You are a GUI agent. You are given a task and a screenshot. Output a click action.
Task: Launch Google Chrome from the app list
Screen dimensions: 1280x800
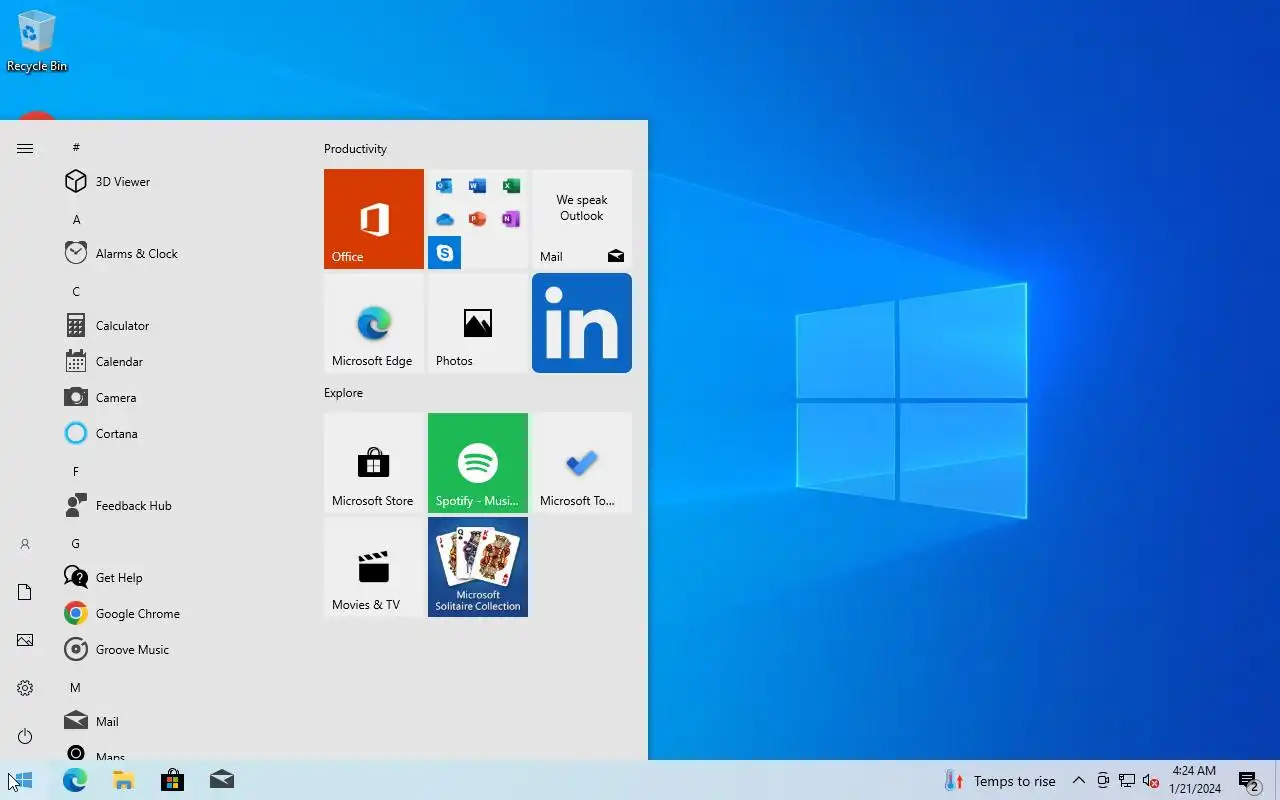180,614
